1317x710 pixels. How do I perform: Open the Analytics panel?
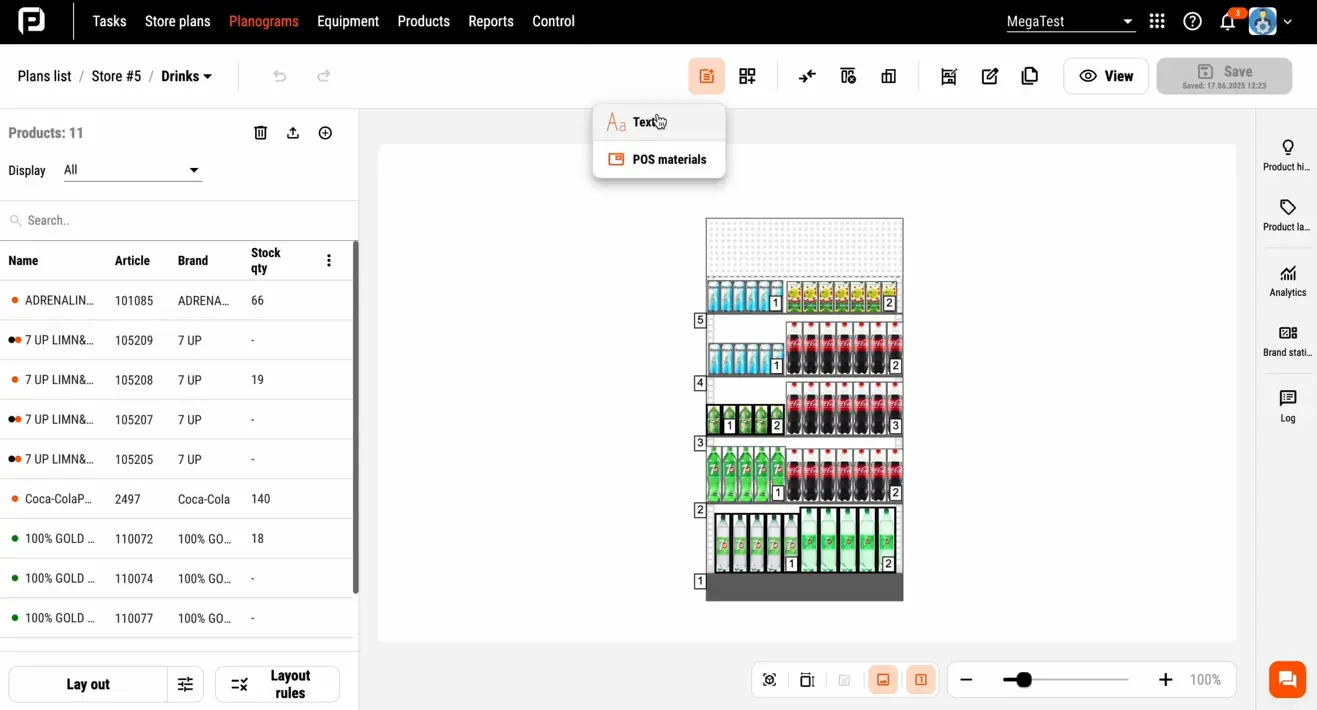tap(1287, 280)
